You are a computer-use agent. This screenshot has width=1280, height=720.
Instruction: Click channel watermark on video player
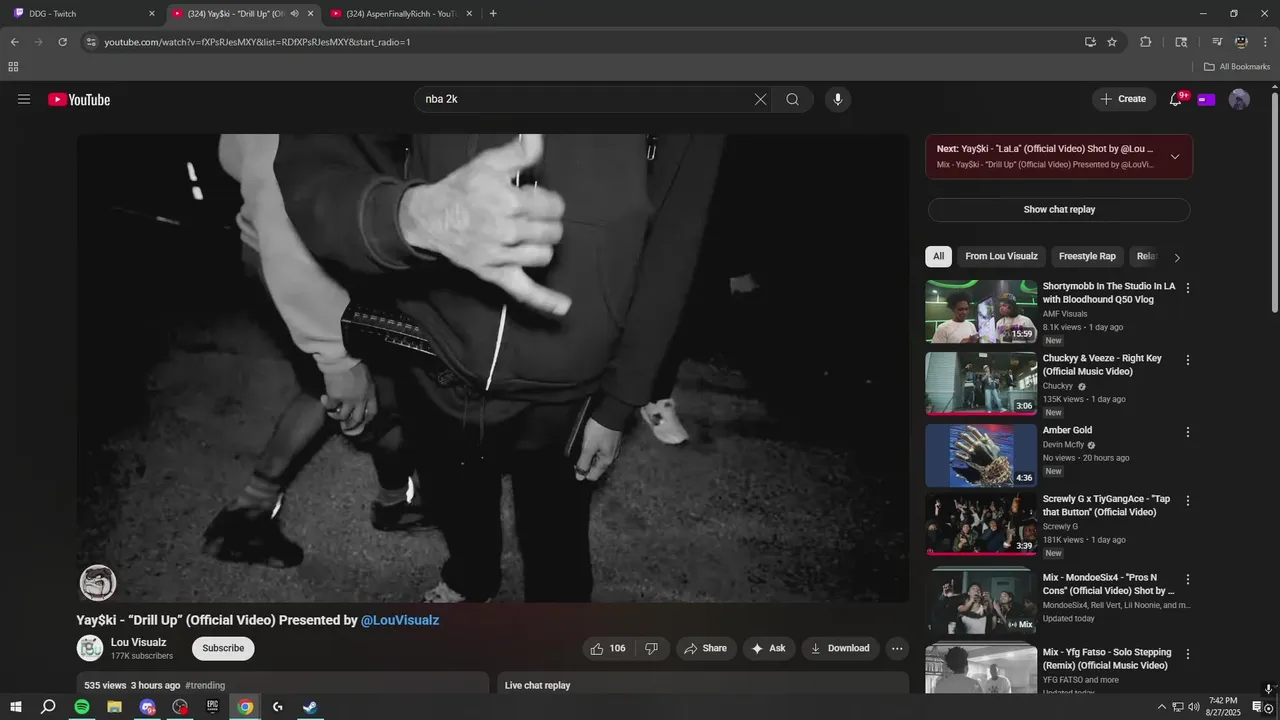[98, 583]
